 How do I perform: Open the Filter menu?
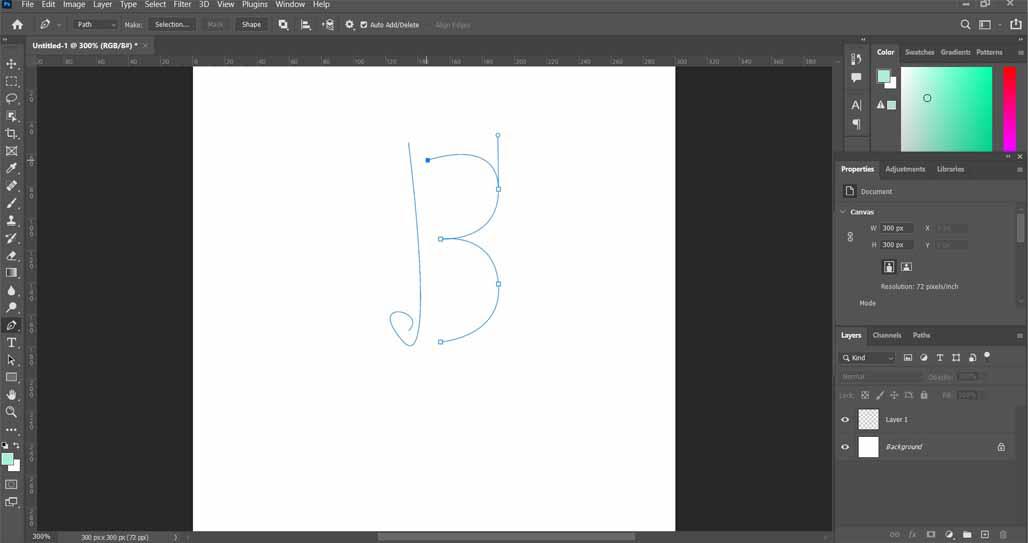point(182,5)
